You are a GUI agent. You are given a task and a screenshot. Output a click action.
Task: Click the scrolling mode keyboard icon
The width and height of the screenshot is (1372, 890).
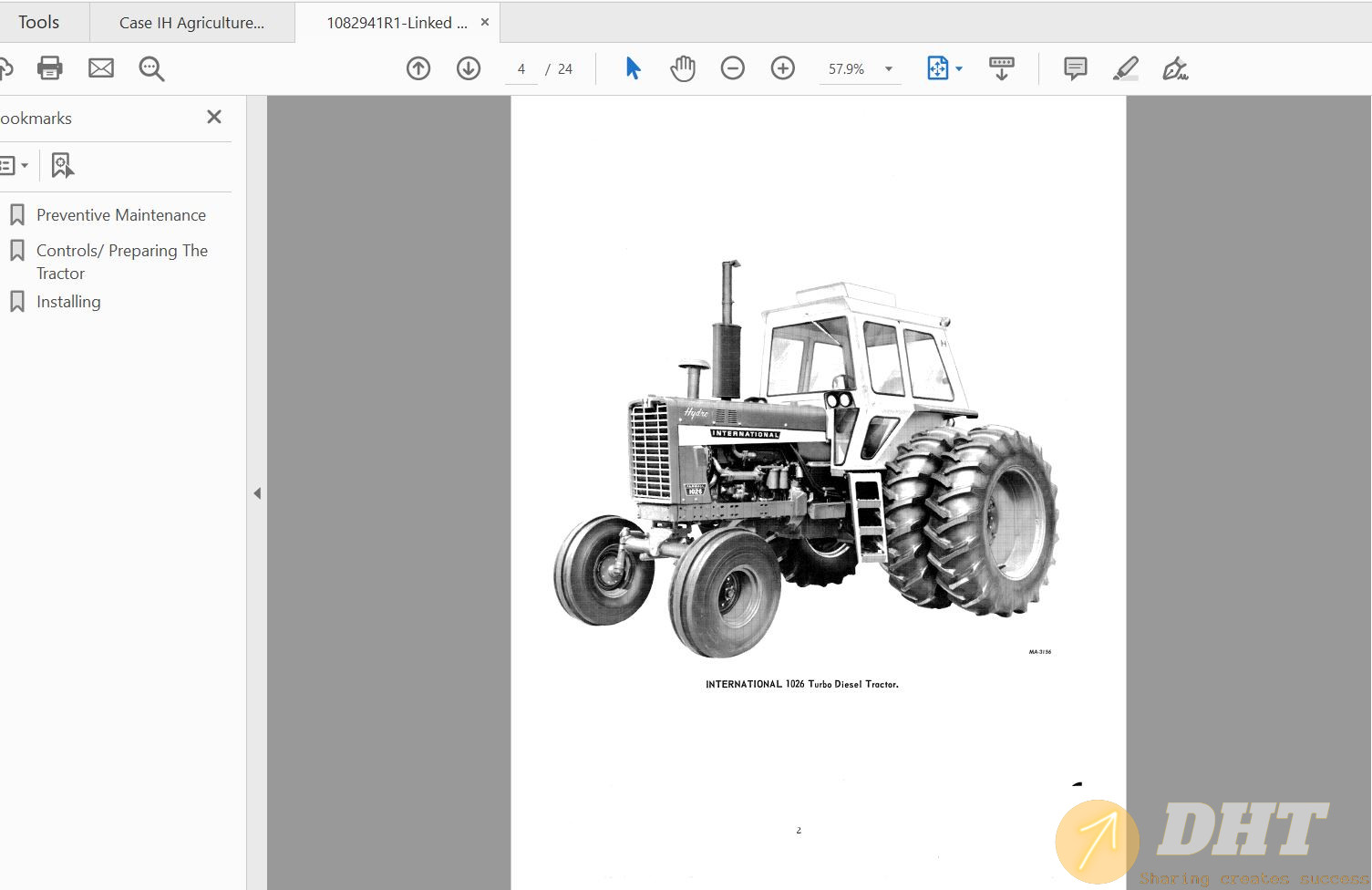pyautogui.click(x=1002, y=68)
